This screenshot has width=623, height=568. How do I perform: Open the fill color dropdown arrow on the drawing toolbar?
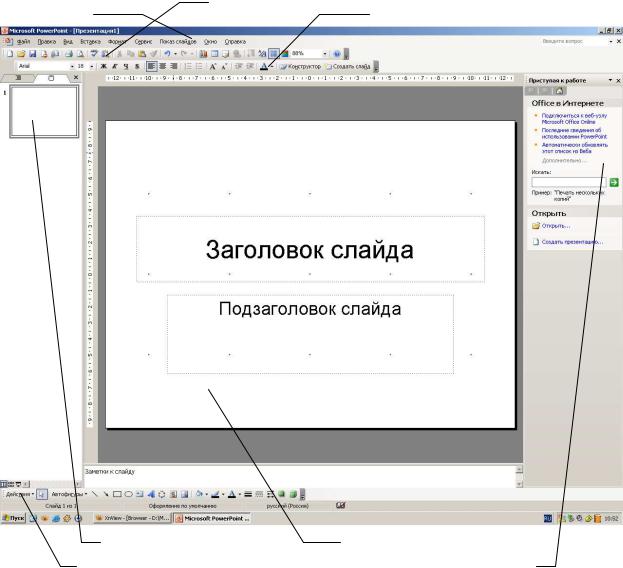tap(206, 494)
